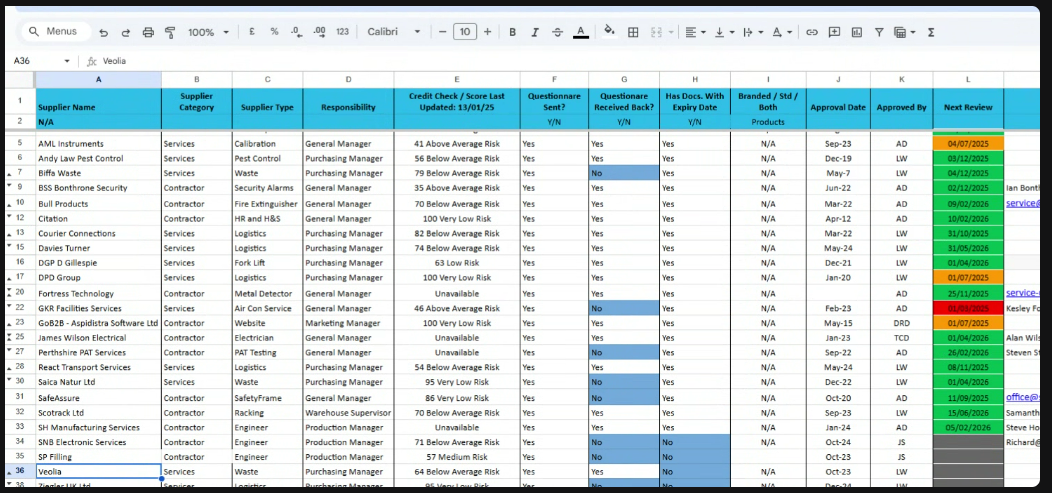The height and width of the screenshot is (493, 1052).
Task: Increase font size with plus button
Action: (x=488, y=32)
